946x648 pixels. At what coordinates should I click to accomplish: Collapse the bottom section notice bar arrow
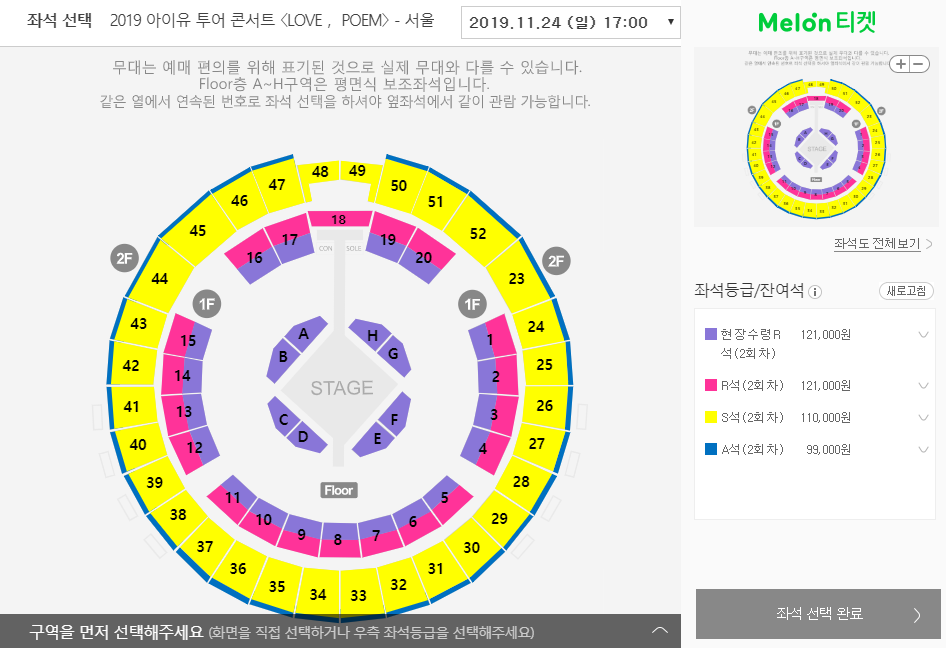pos(659,631)
